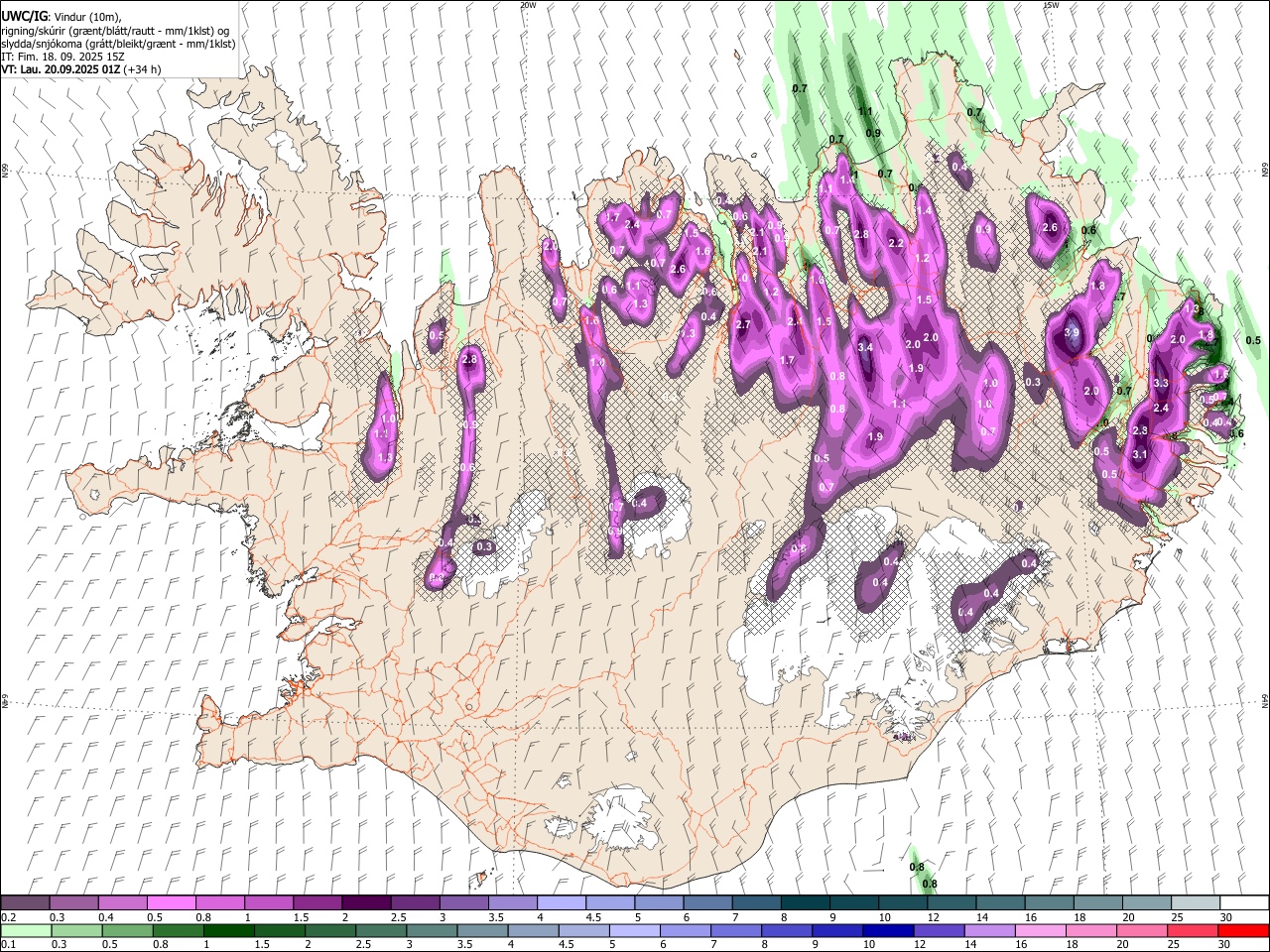Pick rain legend swatch between 20 and 25
The image size is (1270, 952).
point(1142,930)
